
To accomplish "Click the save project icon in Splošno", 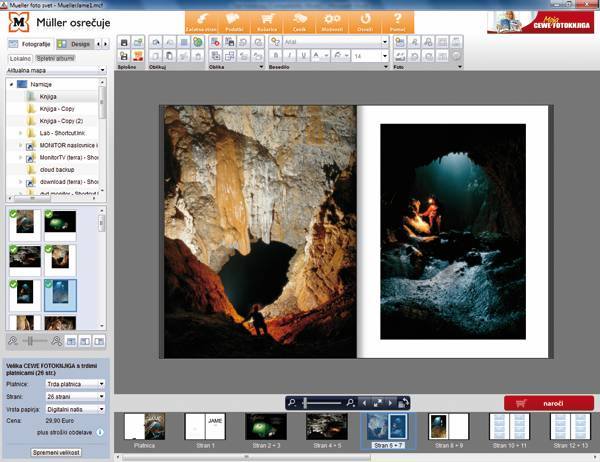I will 124,42.
